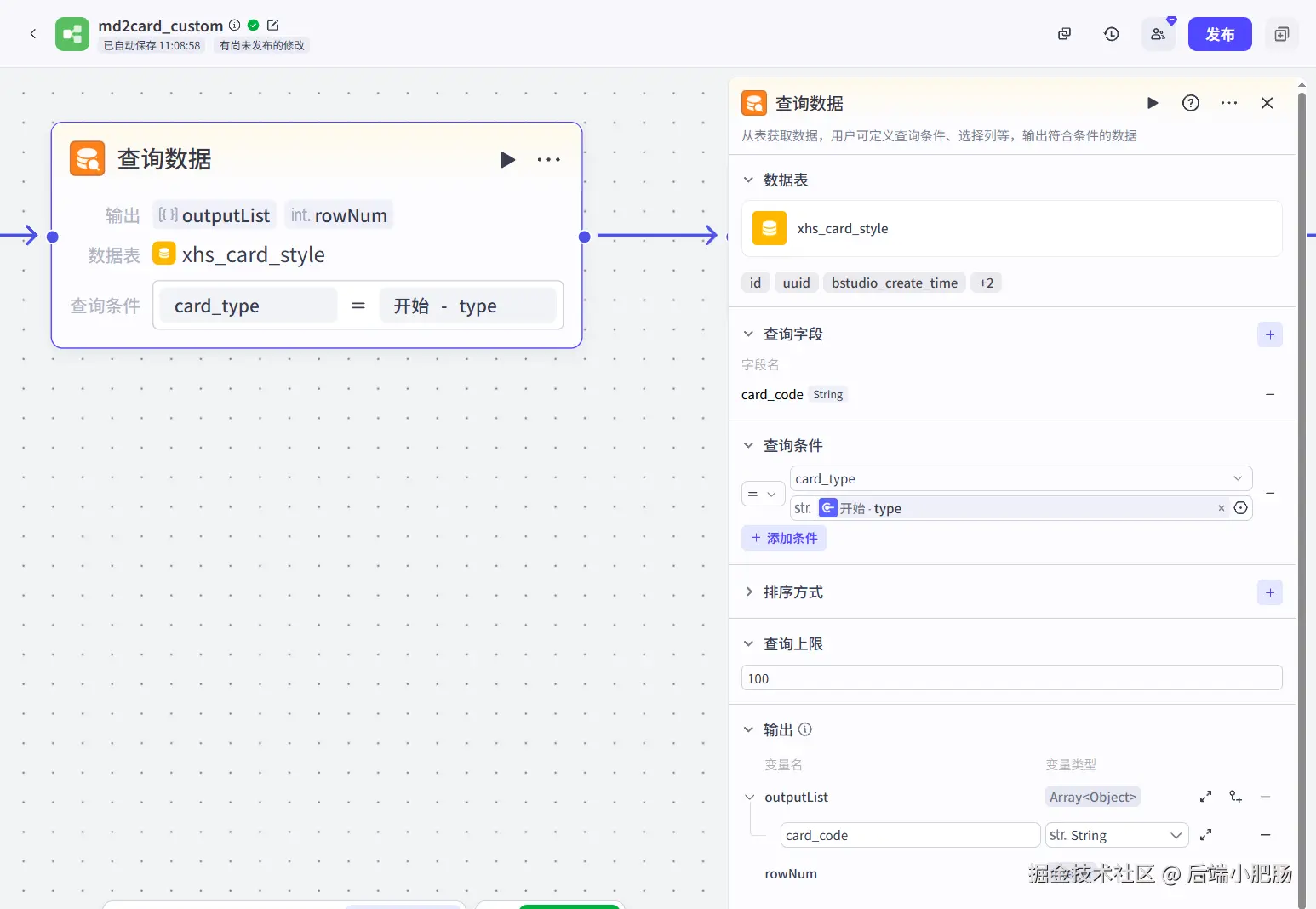Image resolution: width=1316 pixels, height=909 pixels.
Task: Clear the 开始·type variable reference
Action: coord(1222,508)
